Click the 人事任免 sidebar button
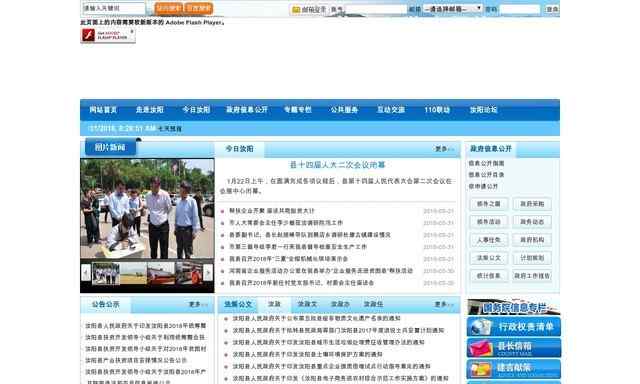Image resolution: width=640 pixels, height=384 pixels. 489,240
